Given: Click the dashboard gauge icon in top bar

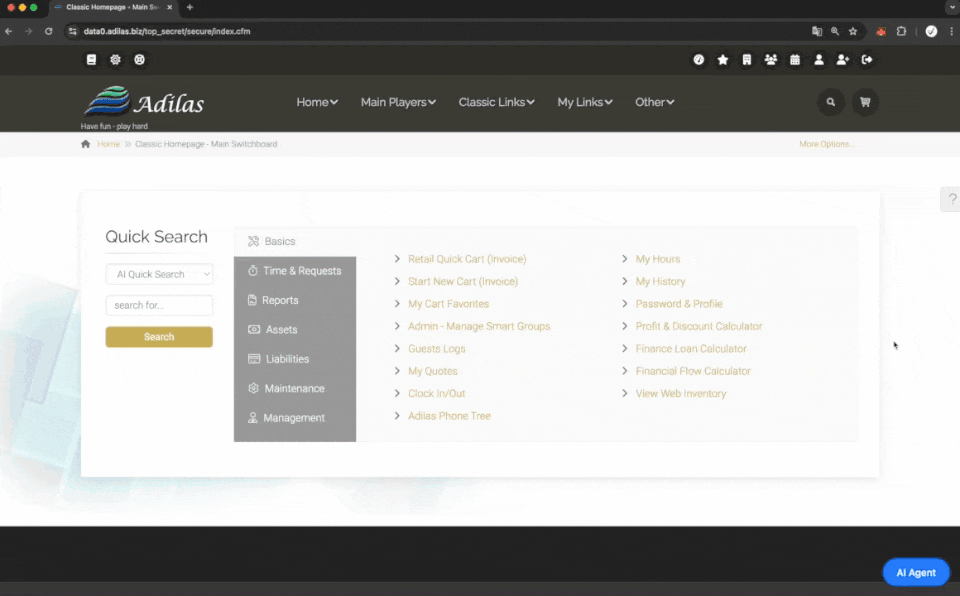Looking at the screenshot, I should tap(699, 60).
